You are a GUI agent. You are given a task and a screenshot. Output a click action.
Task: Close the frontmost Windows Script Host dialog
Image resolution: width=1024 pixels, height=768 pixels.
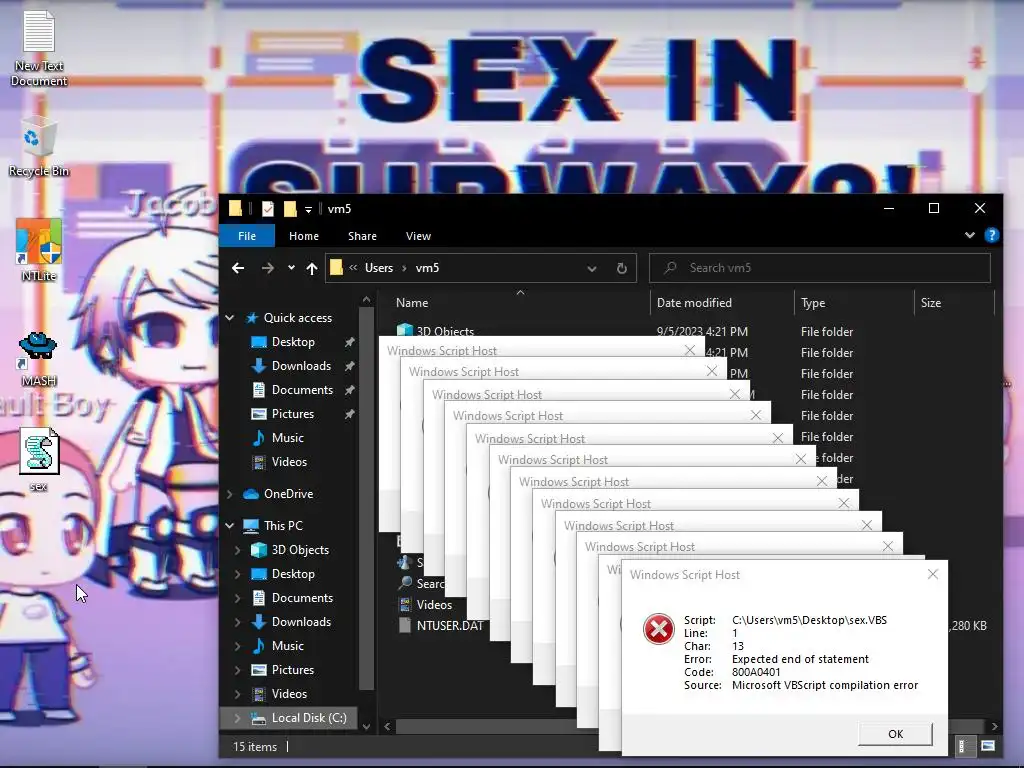point(933,574)
